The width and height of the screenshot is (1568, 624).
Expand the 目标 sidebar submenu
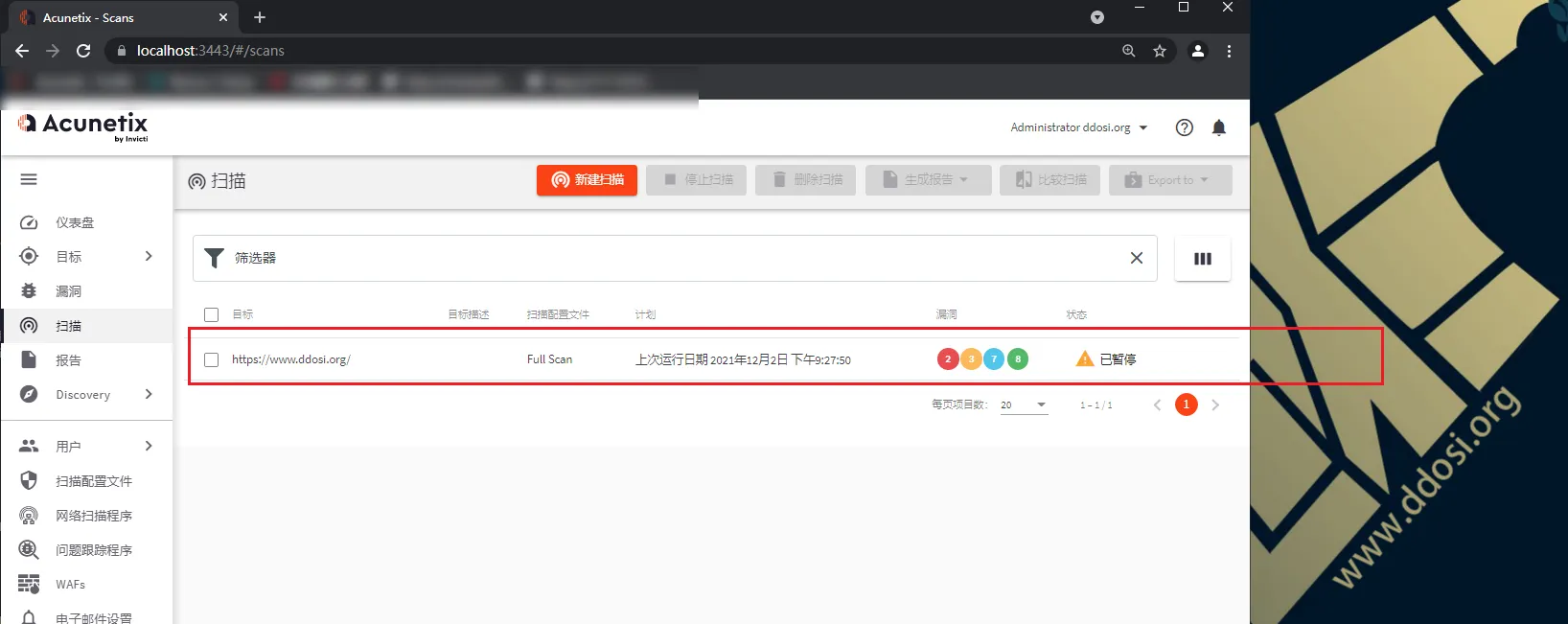149,256
